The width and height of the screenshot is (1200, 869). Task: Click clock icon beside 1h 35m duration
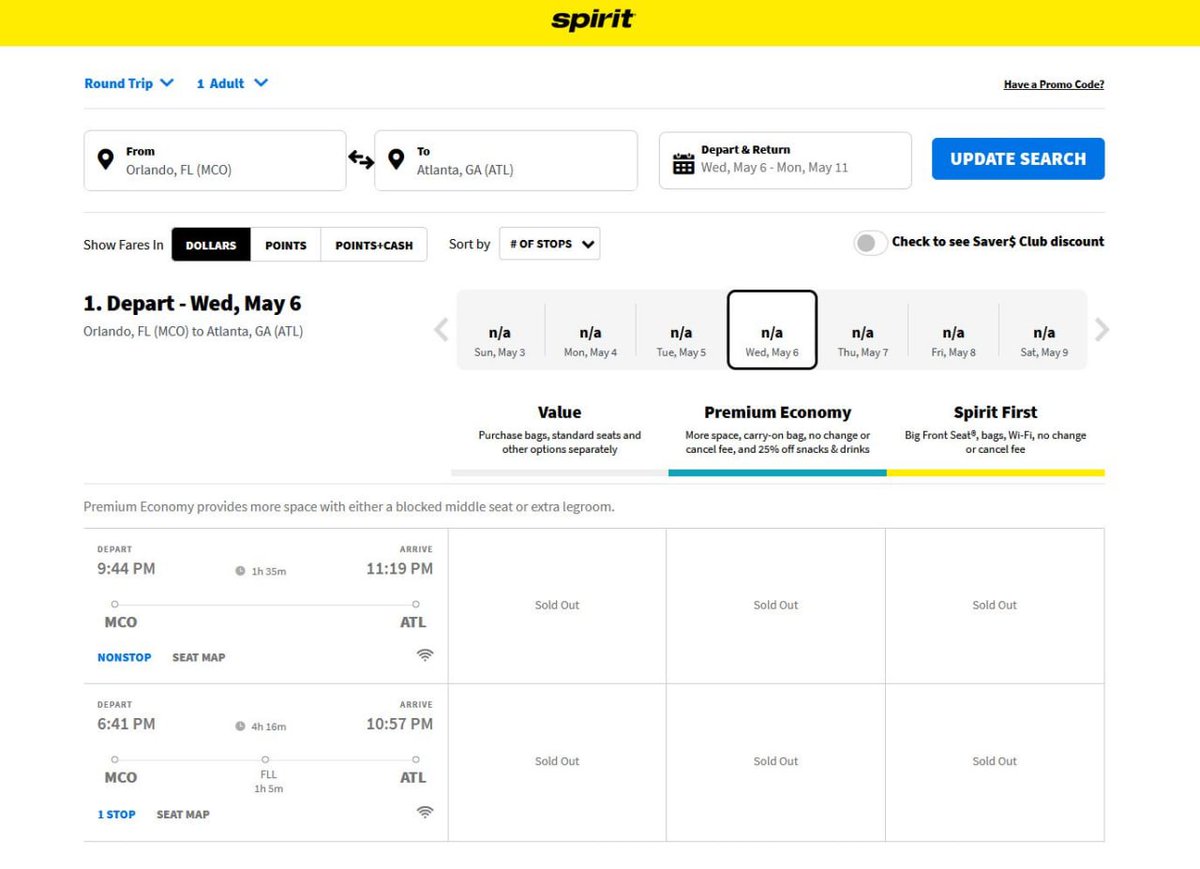click(240, 571)
